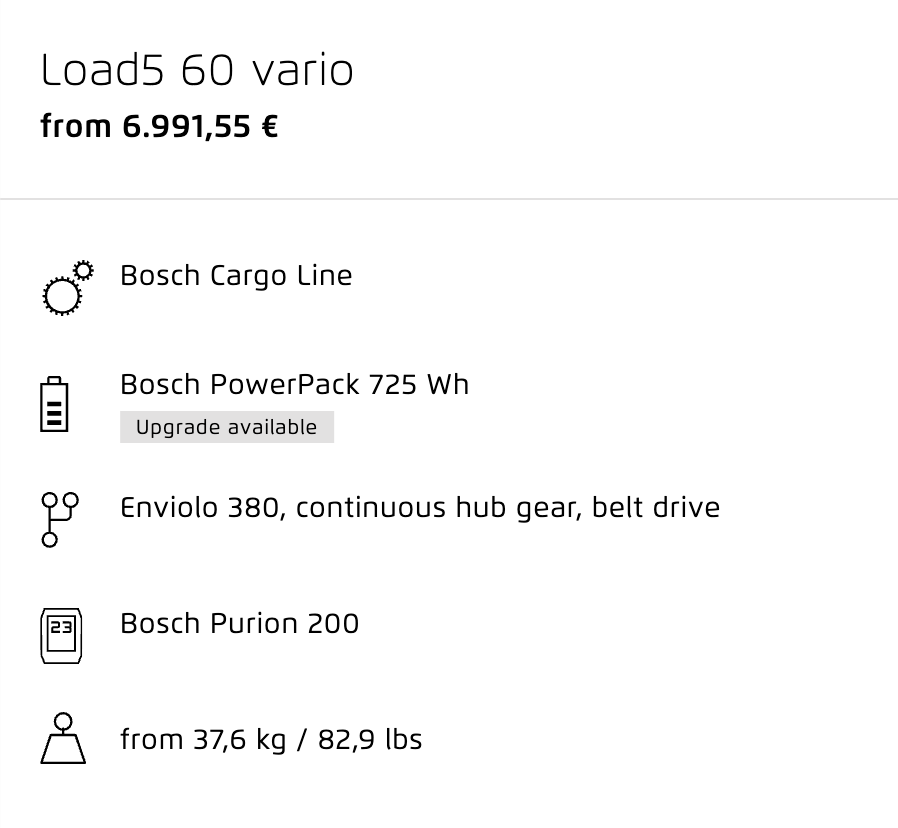Viewport: 898px width, 828px height.
Task: Select the hub gear shifting icon
Action: (x=60, y=519)
